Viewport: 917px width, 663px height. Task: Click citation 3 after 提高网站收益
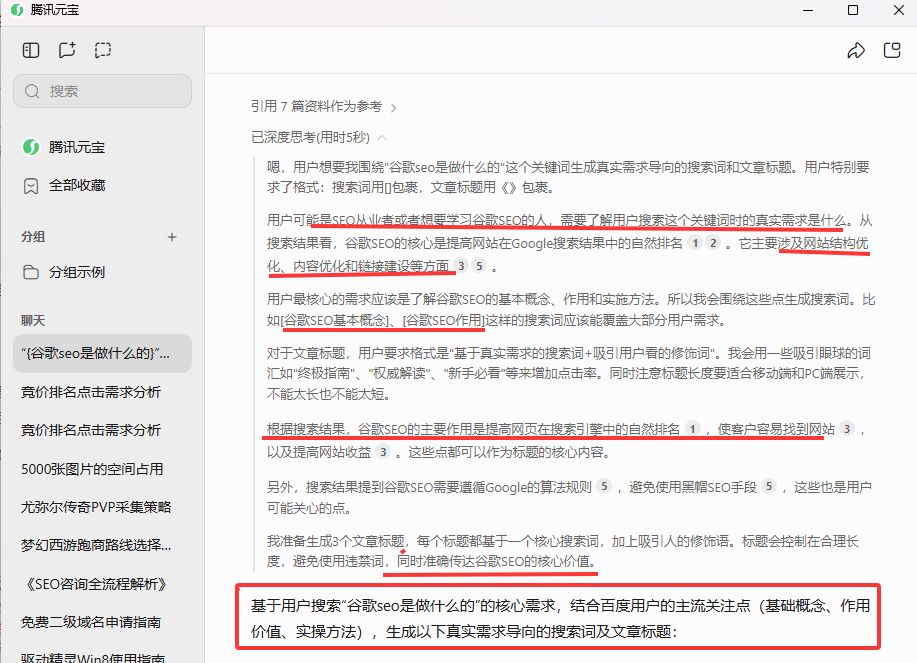point(383,452)
